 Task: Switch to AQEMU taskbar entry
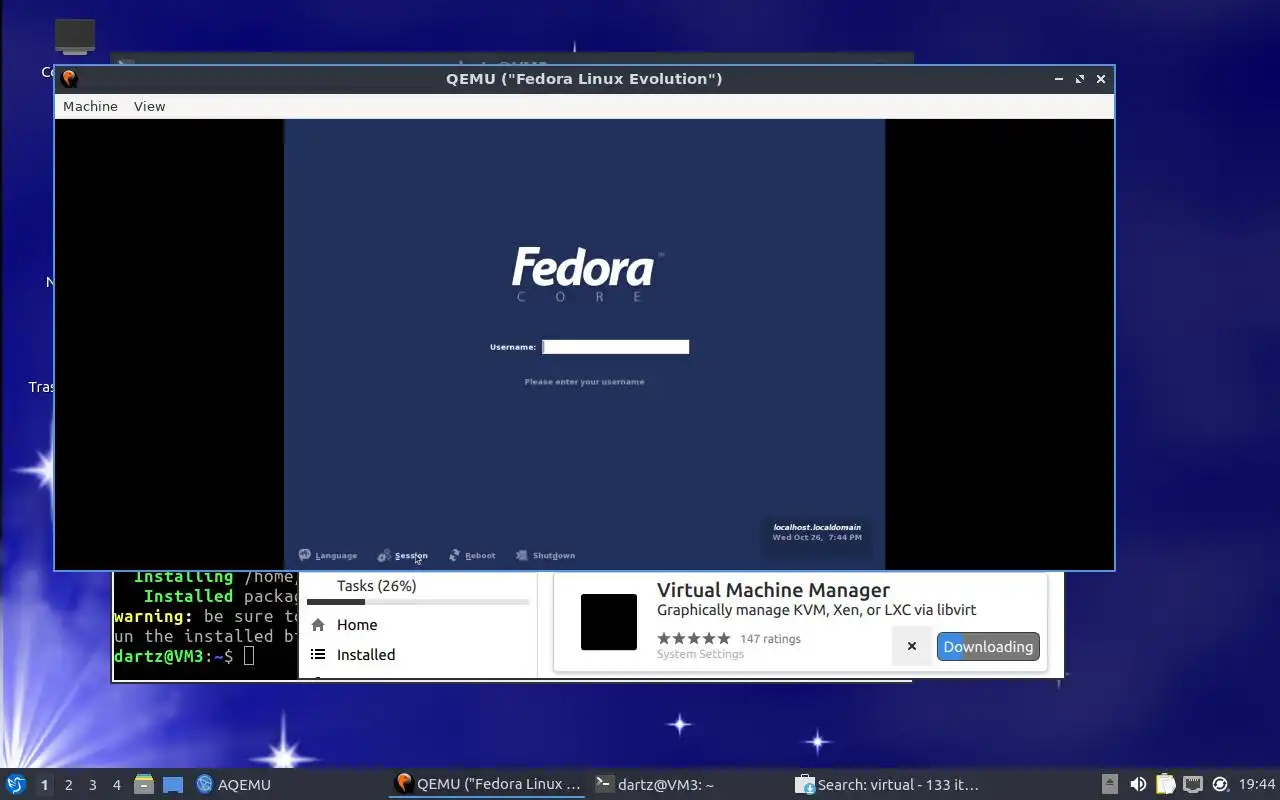coord(234,785)
